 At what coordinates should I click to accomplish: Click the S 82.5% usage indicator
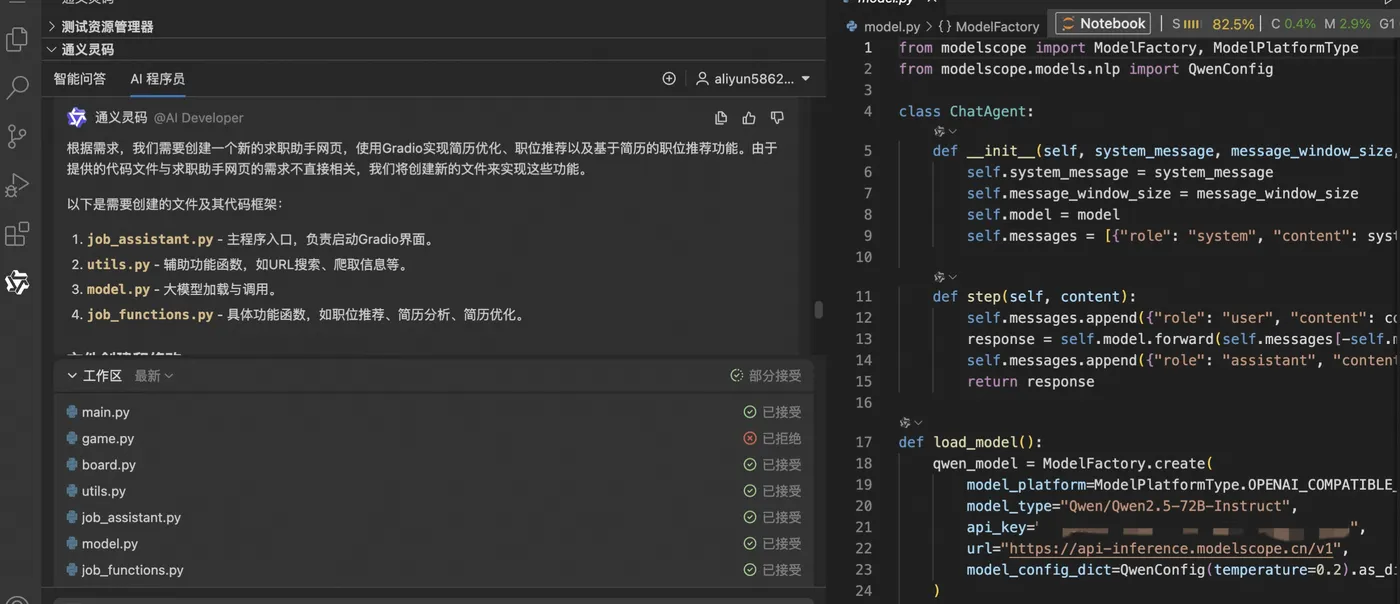coord(1213,24)
